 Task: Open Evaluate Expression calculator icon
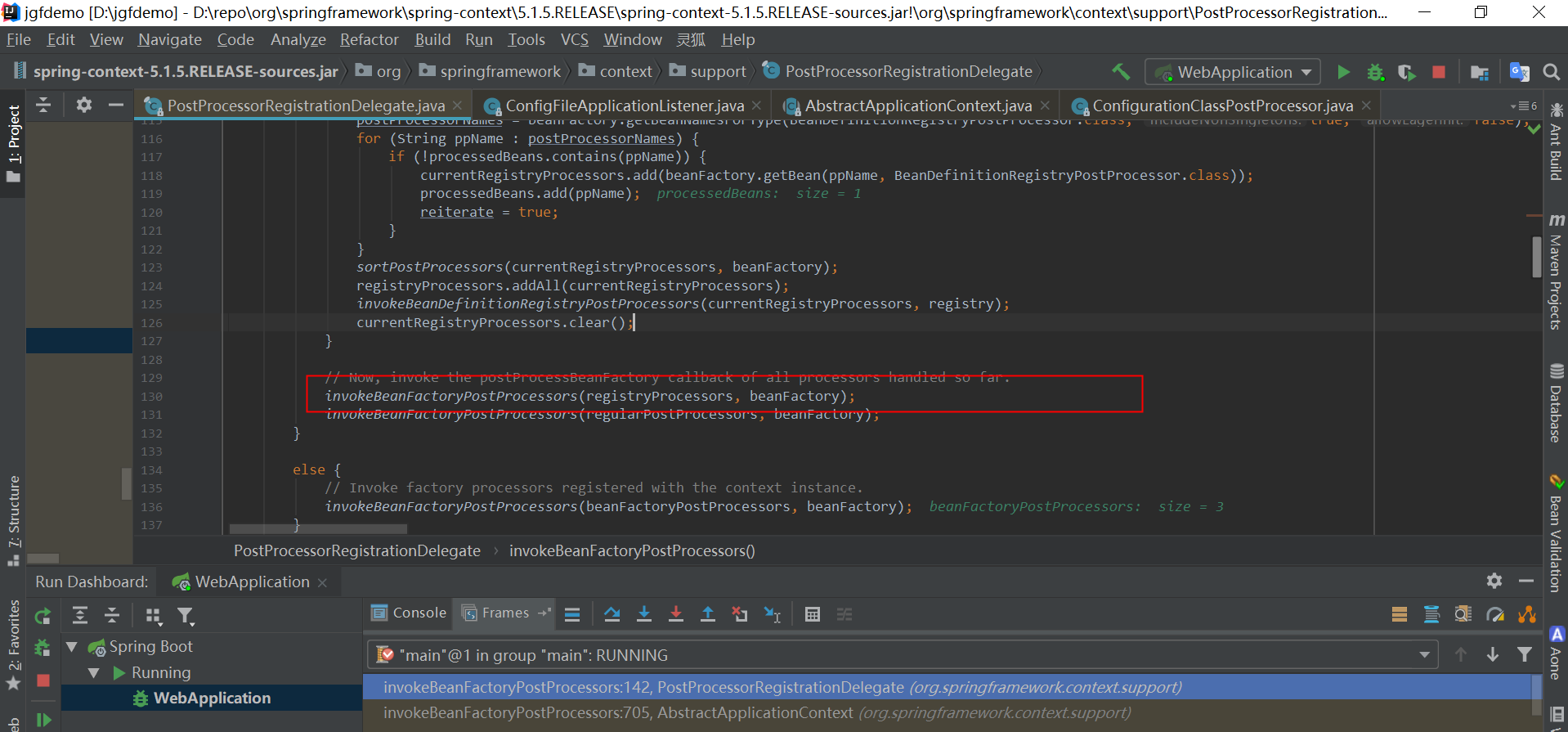(812, 614)
